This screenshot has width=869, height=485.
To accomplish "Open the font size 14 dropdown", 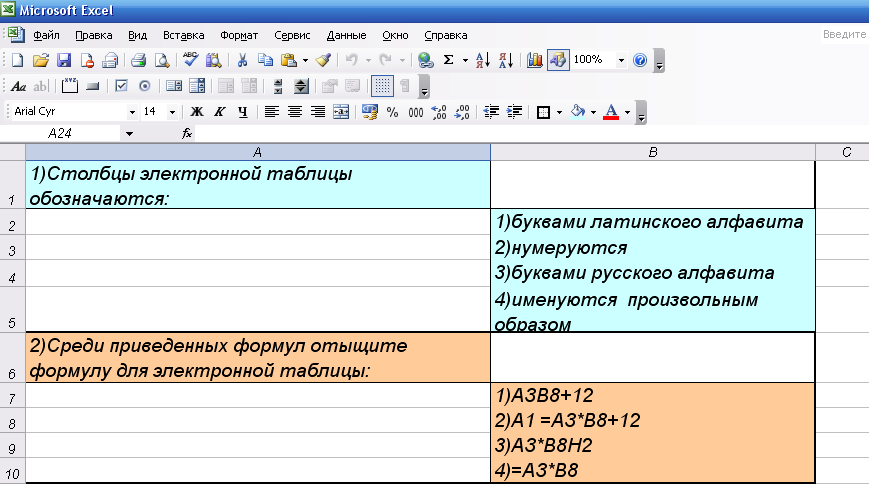I will pos(172,113).
